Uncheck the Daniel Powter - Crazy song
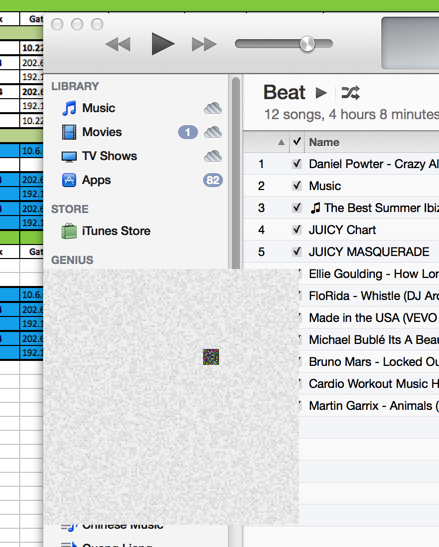The height and width of the screenshot is (547, 439). [297, 164]
